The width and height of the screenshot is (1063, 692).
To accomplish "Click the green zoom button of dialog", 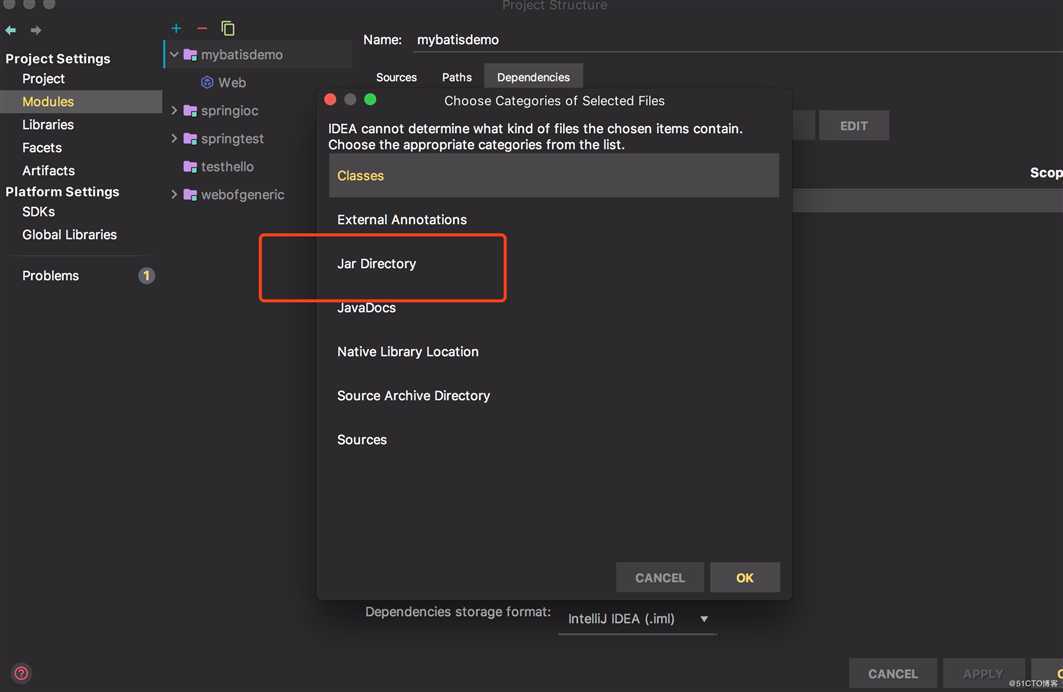I will click(x=370, y=100).
